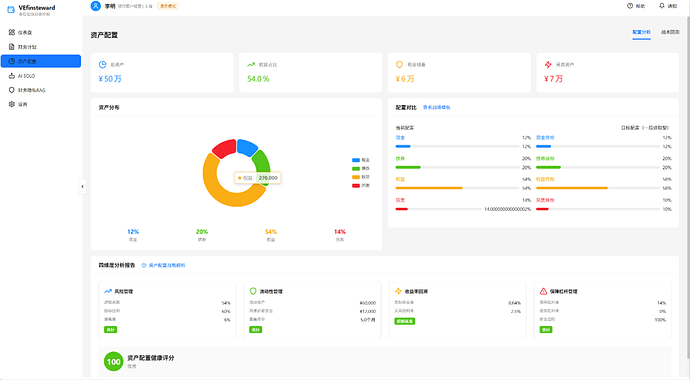
Task: Click the current cash 12% progress bar
Action: 457,146
